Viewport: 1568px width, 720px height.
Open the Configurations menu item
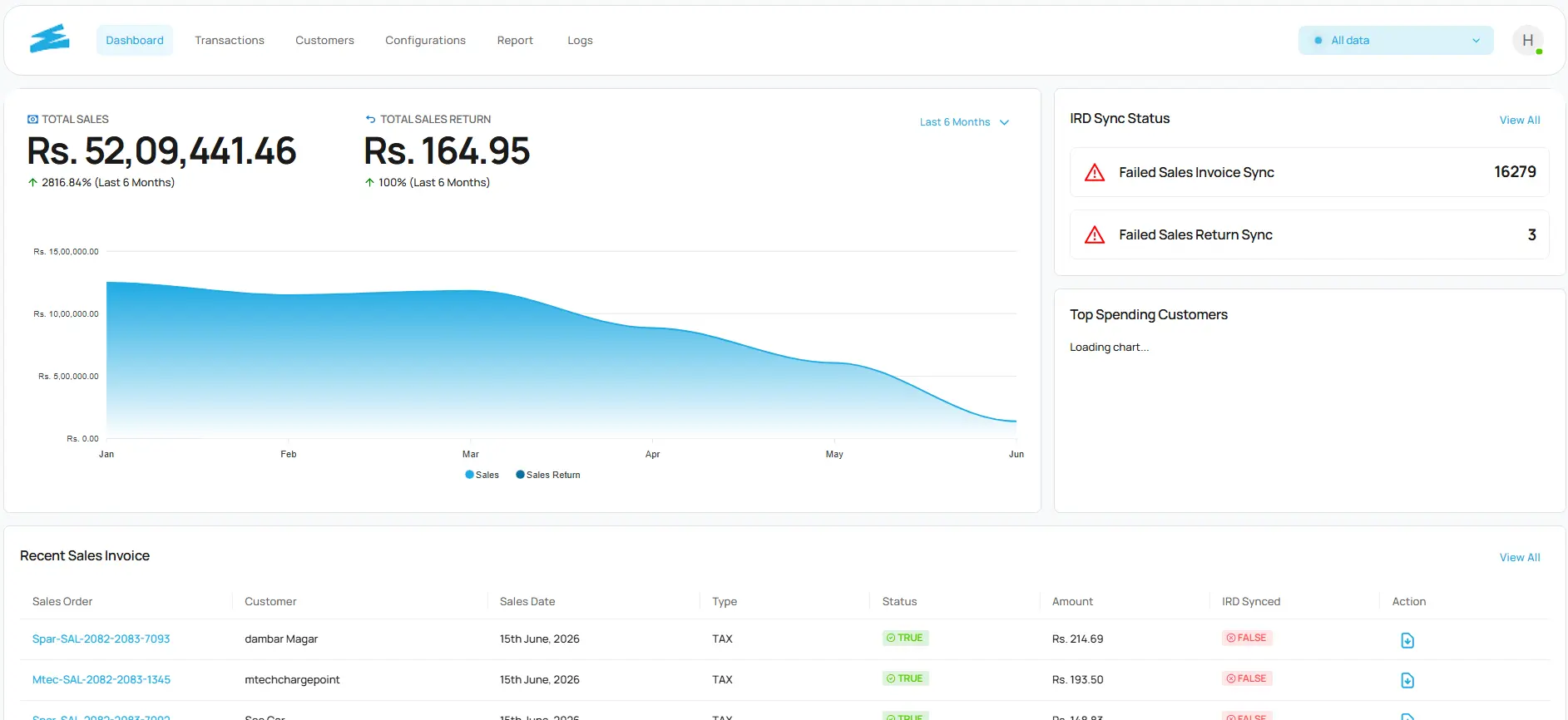click(425, 40)
